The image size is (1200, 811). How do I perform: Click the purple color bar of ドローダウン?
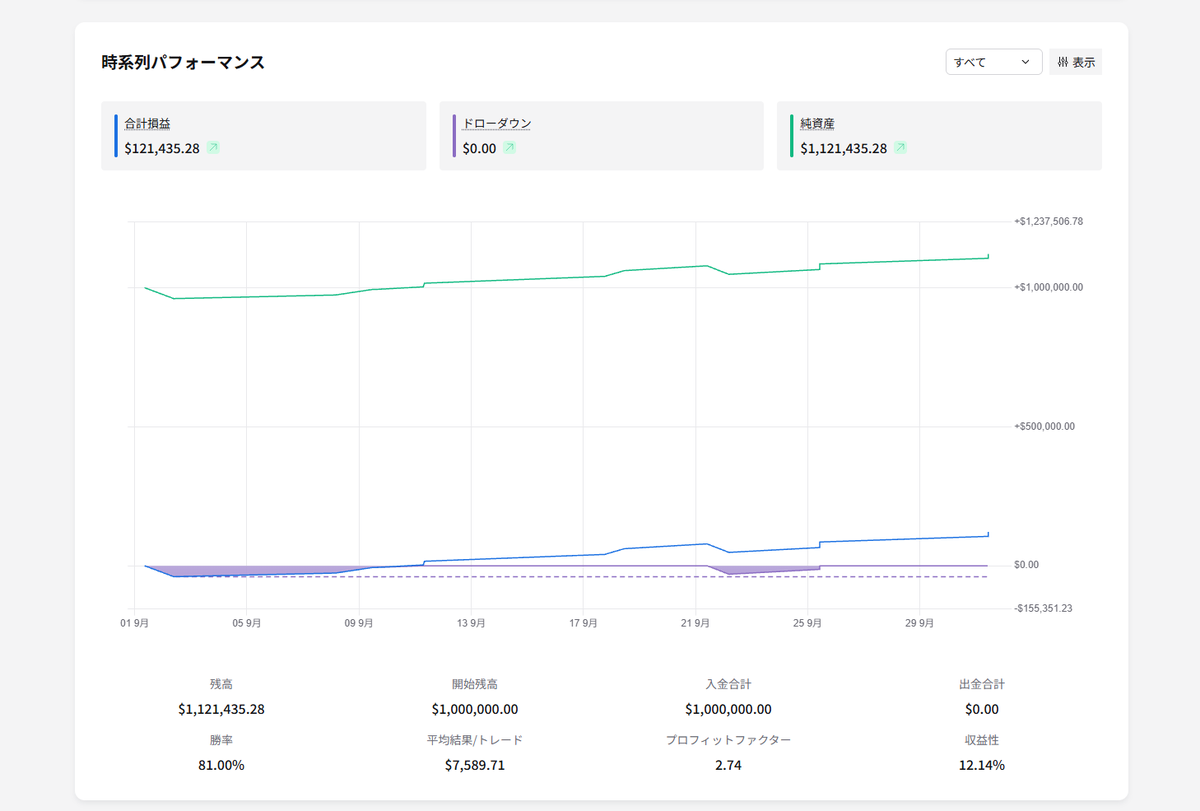pos(454,136)
